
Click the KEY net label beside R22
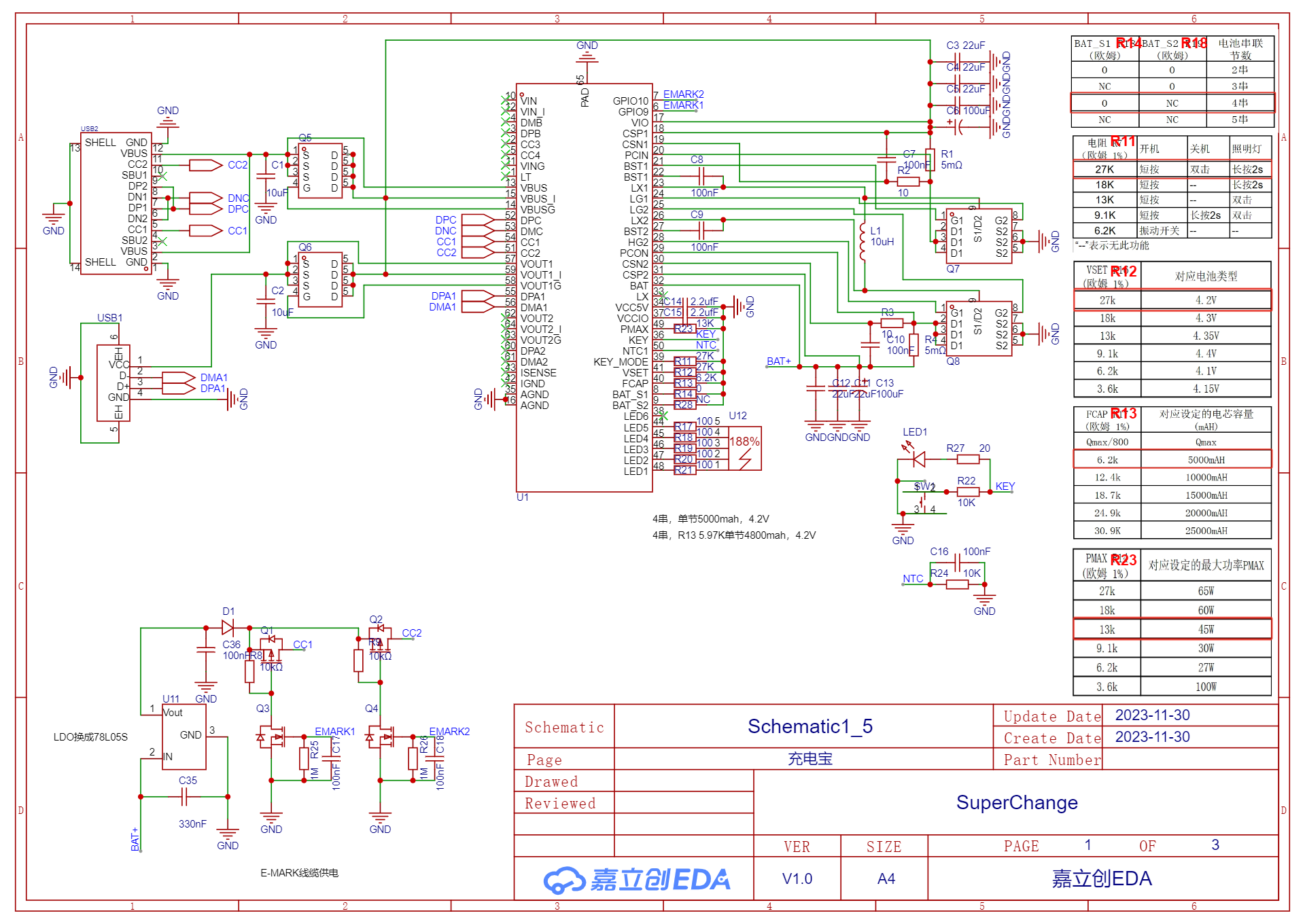tap(1005, 486)
